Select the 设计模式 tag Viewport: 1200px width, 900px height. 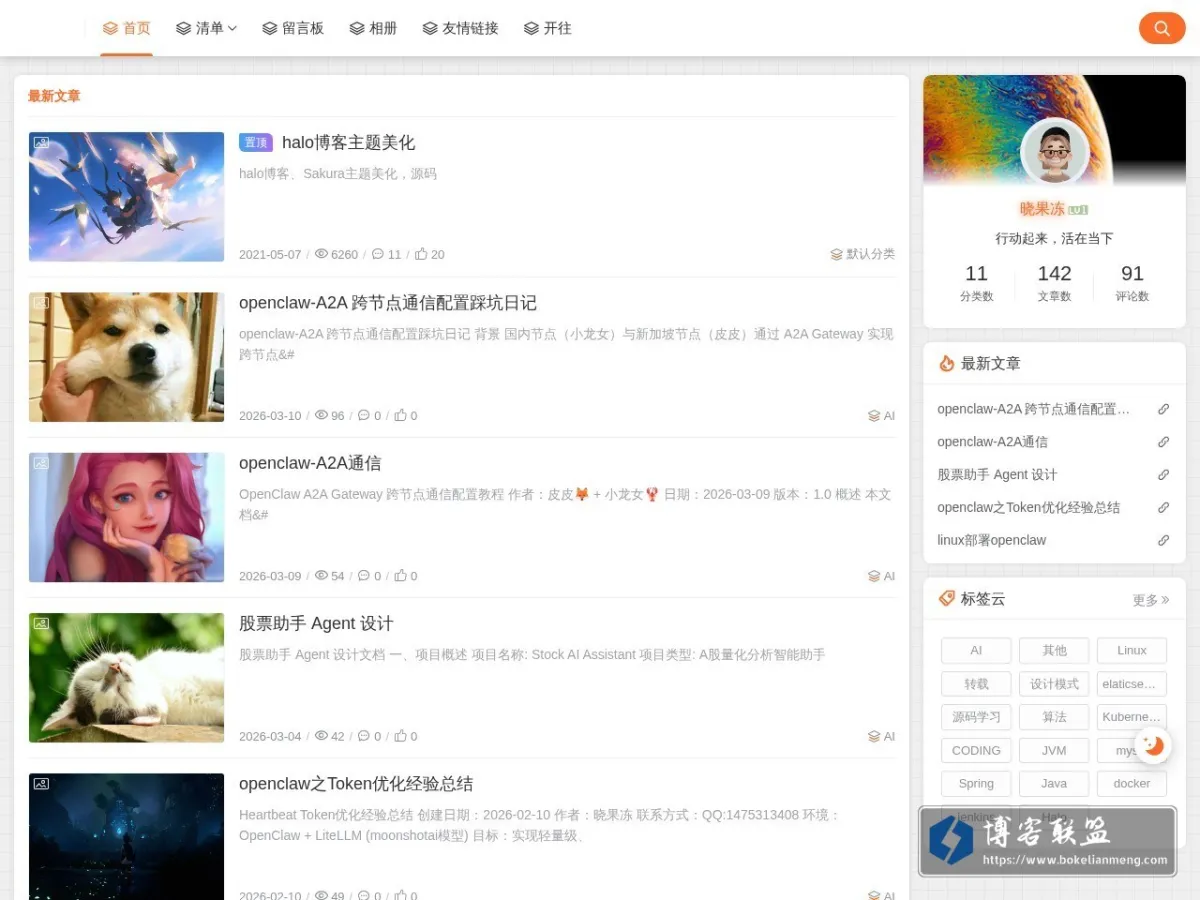pyautogui.click(x=1054, y=684)
